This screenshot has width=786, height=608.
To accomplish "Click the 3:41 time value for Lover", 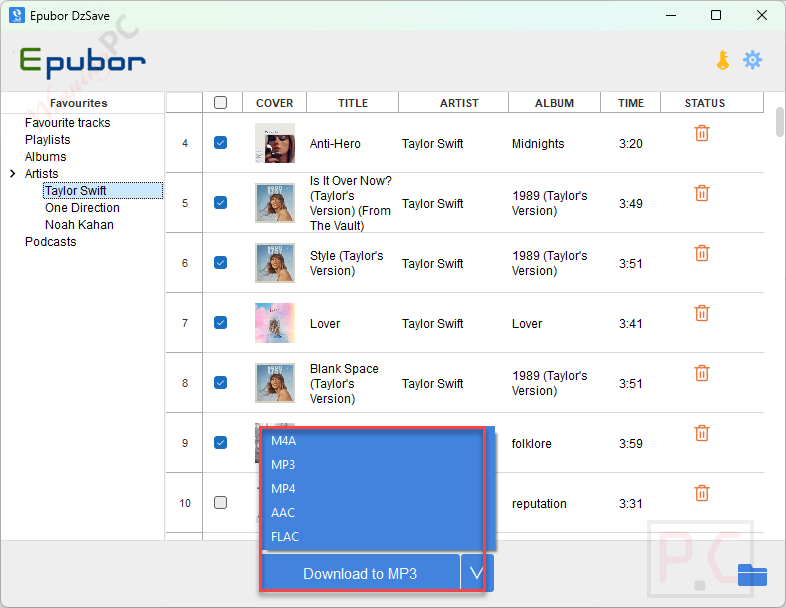I will coord(631,324).
